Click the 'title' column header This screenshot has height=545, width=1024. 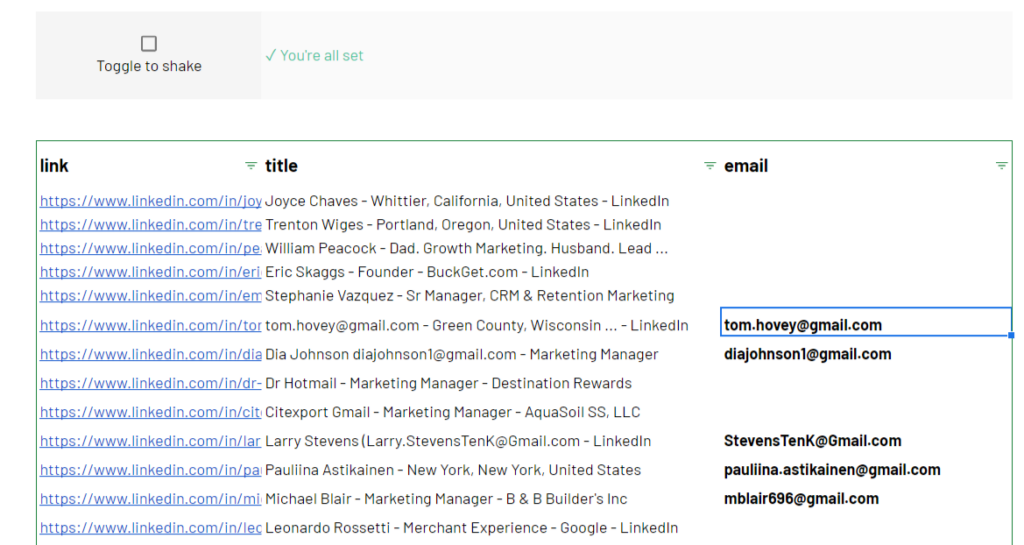click(281, 166)
